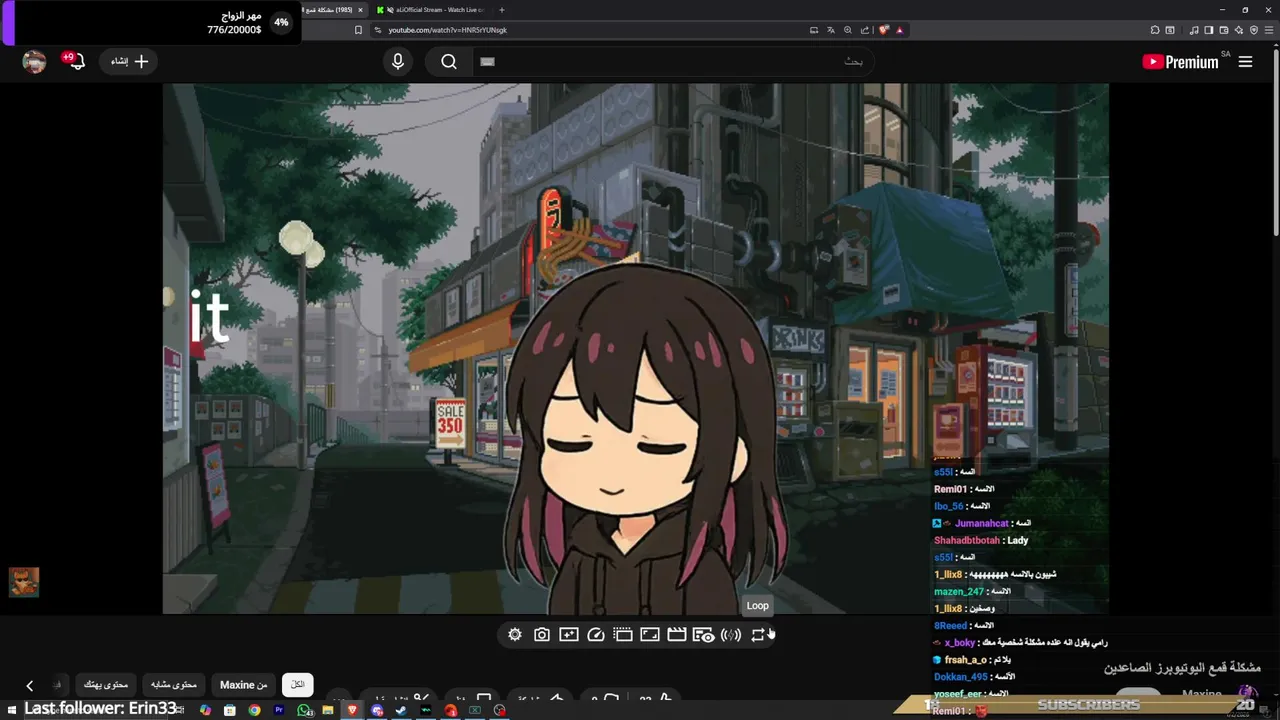1280x720 pixels.
Task: Click the cinema mode clapperboard icon
Action: (677, 635)
